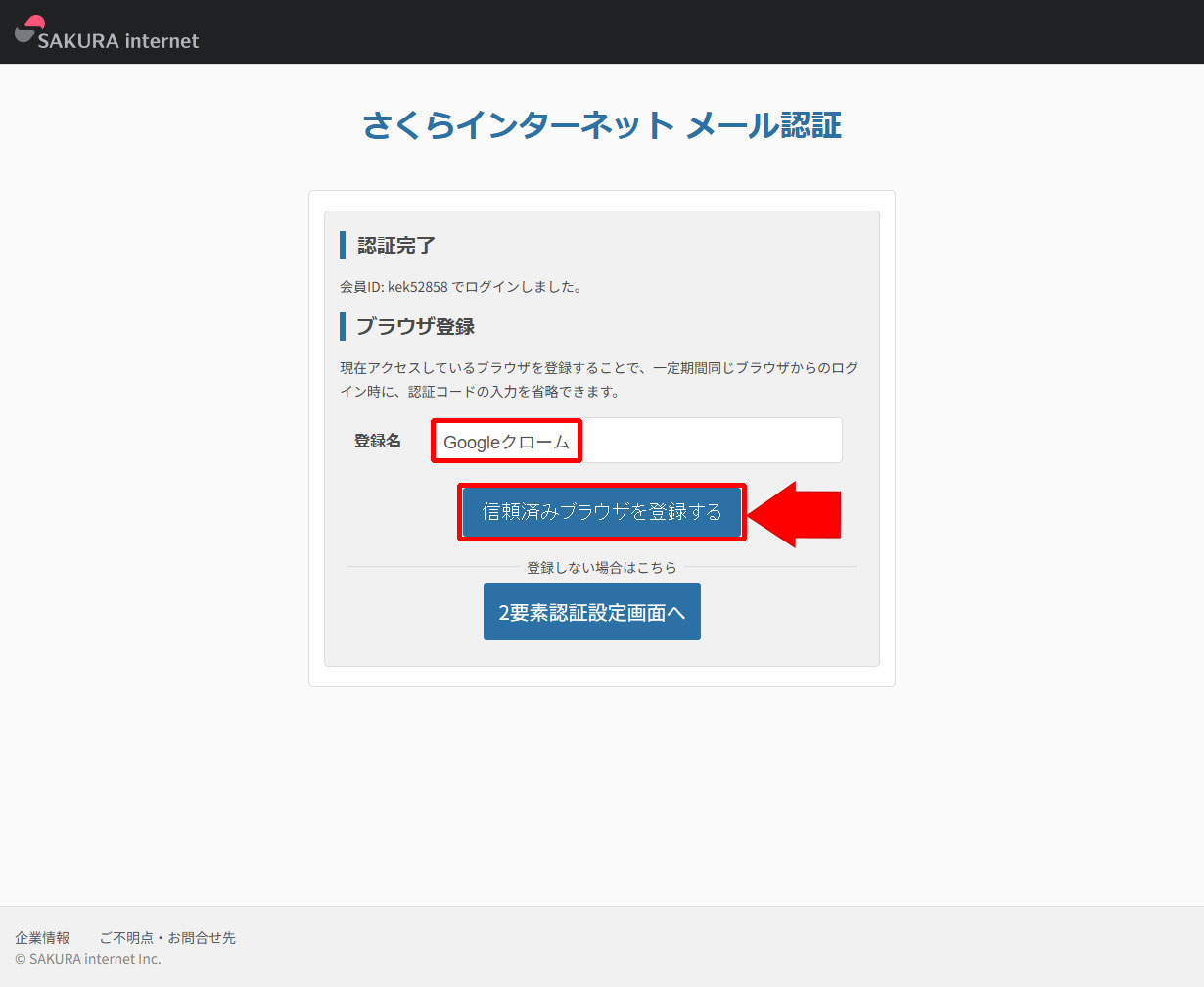Click the 会員ID kek52858 login message
Image resolution: width=1204 pixels, height=987 pixels.
pos(461,287)
